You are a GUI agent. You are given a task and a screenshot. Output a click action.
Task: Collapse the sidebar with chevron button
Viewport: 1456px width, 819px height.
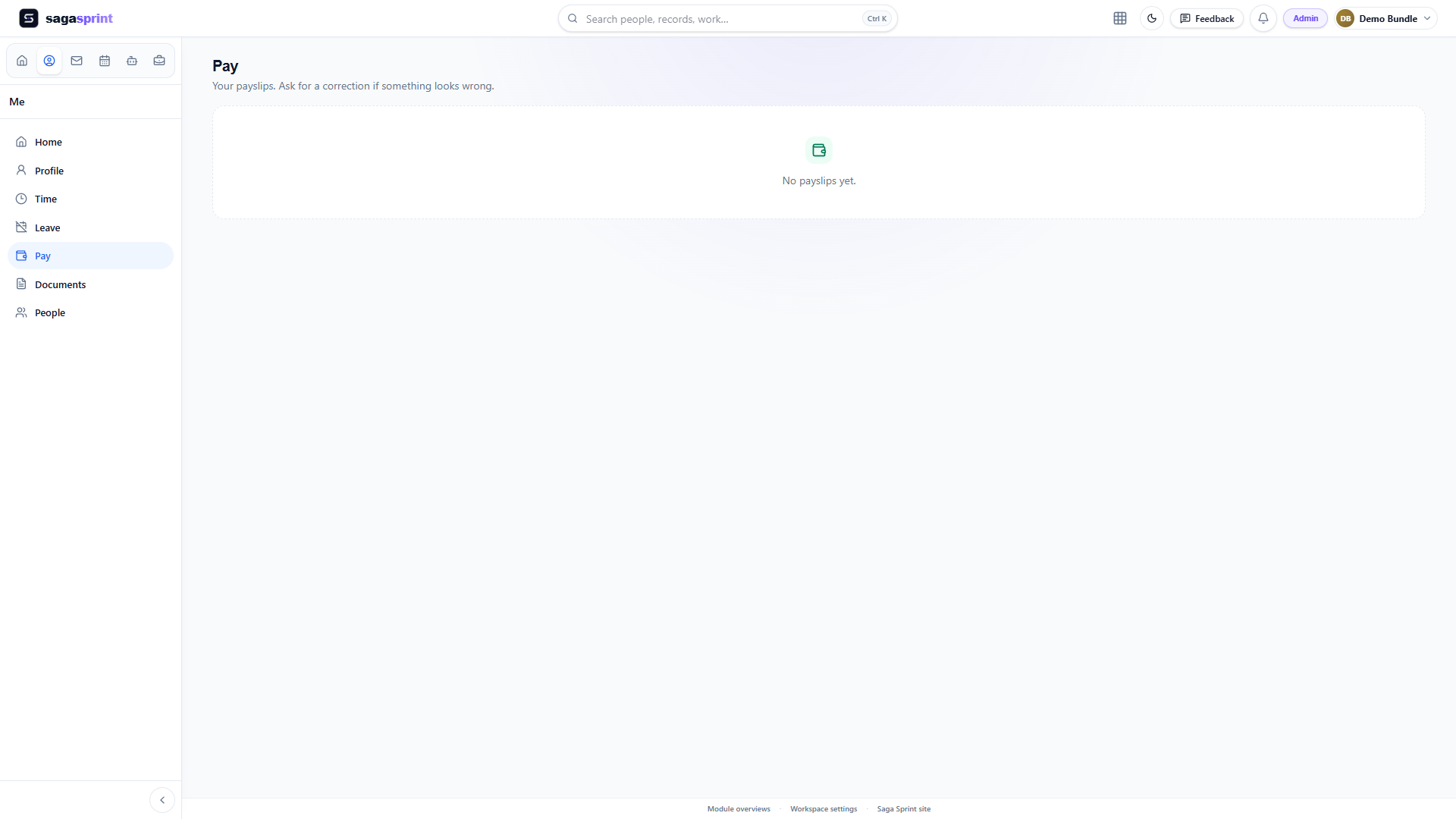pos(162,800)
